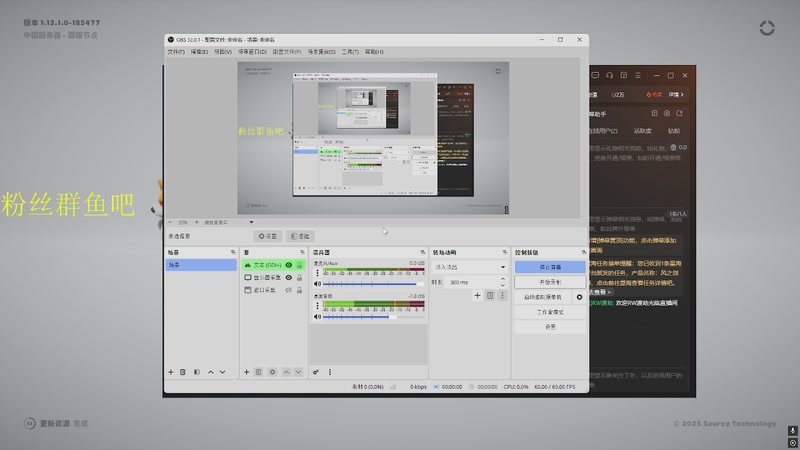Toggle 工作室模式 studio mode button
The height and width of the screenshot is (450, 800).
(550, 312)
